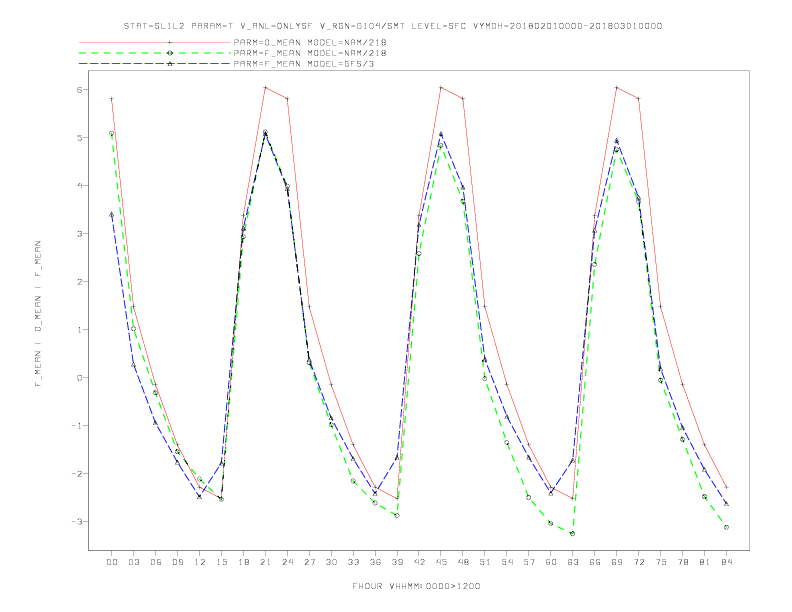This screenshot has width=792, height=612.
Task: Select legend label PARM=F_MEAN MODEL=GFS/3
Action: pyautogui.click(x=304, y=64)
